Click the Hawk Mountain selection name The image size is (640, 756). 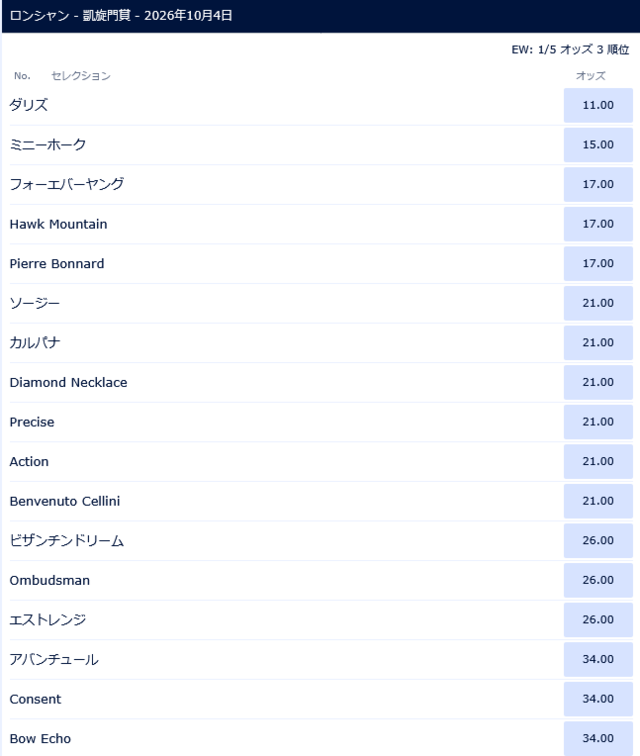coord(58,224)
